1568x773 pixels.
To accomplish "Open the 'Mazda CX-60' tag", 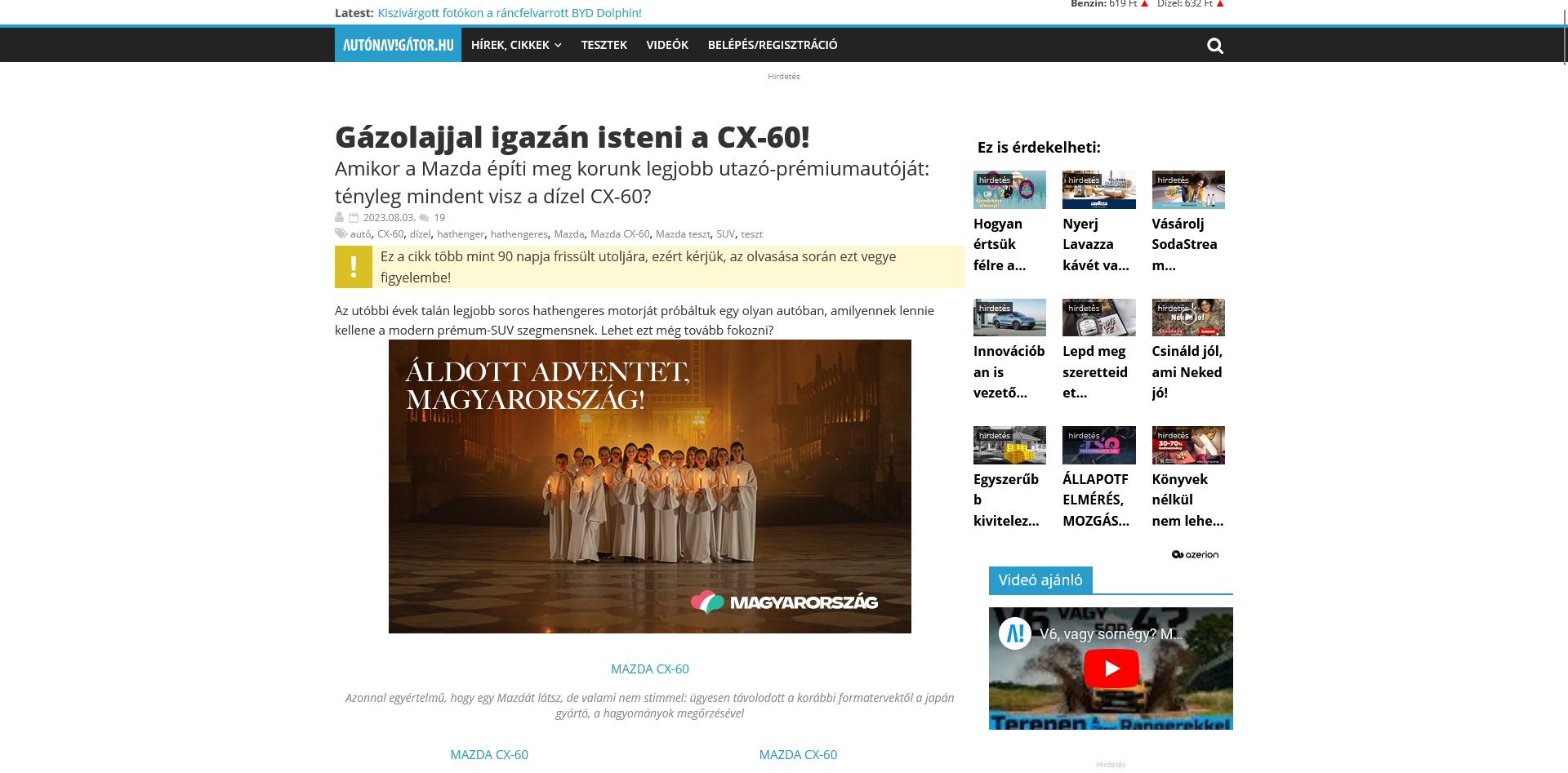I will click(620, 234).
